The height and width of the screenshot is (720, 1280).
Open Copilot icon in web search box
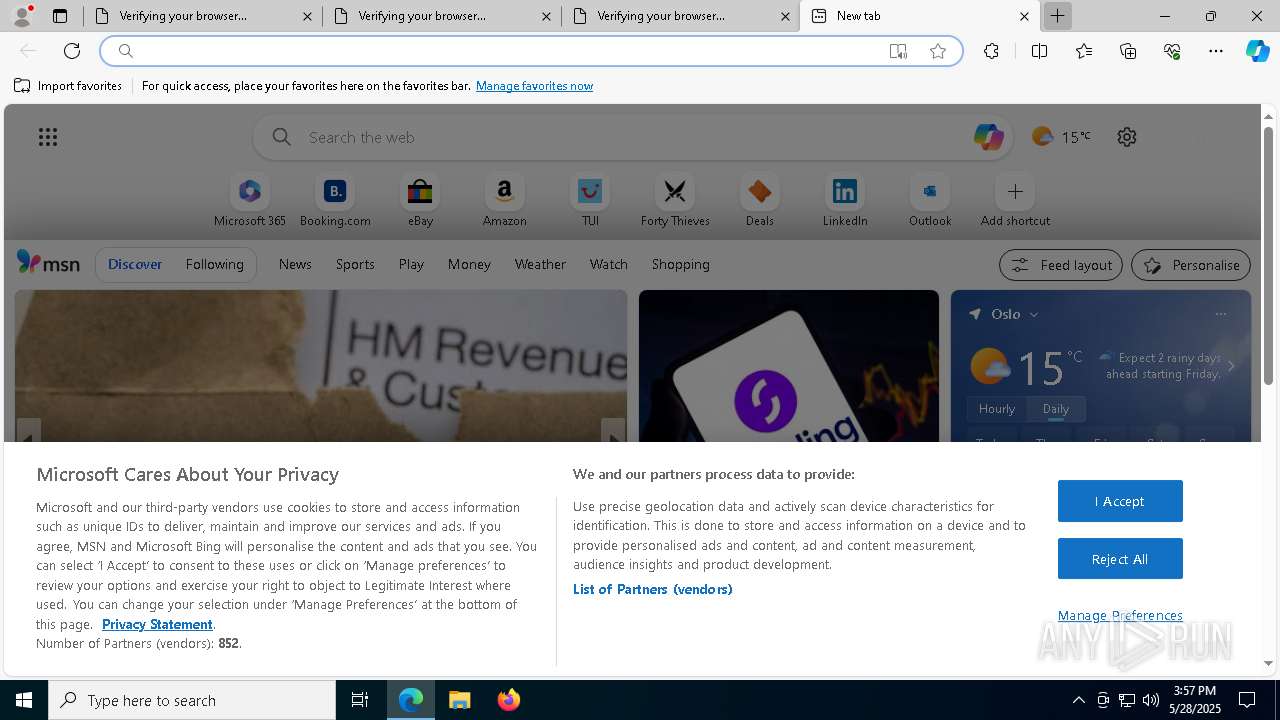point(988,137)
